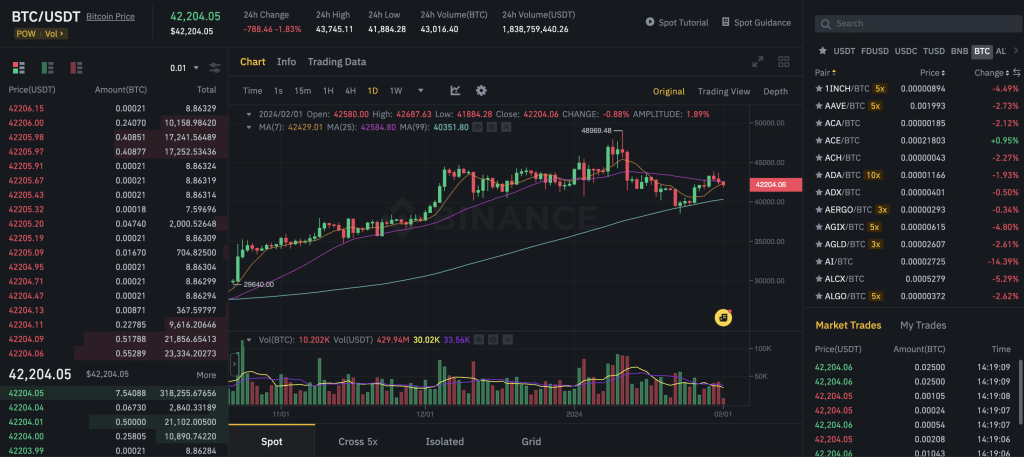Add ADA/BTC to favorites

click(x=819, y=175)
